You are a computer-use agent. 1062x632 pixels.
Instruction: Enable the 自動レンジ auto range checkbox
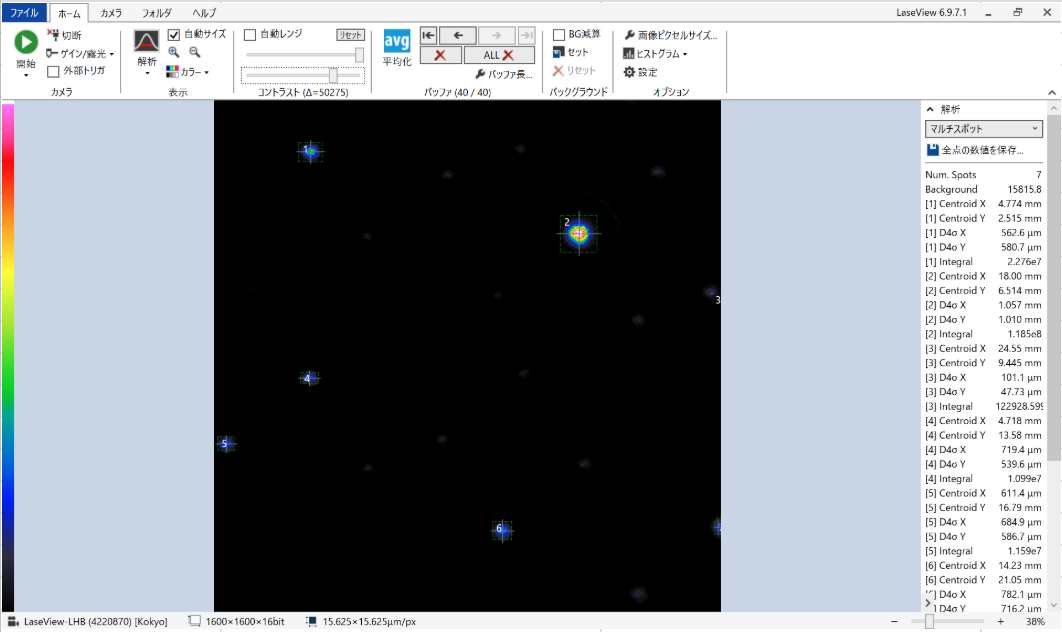(250, 34)
